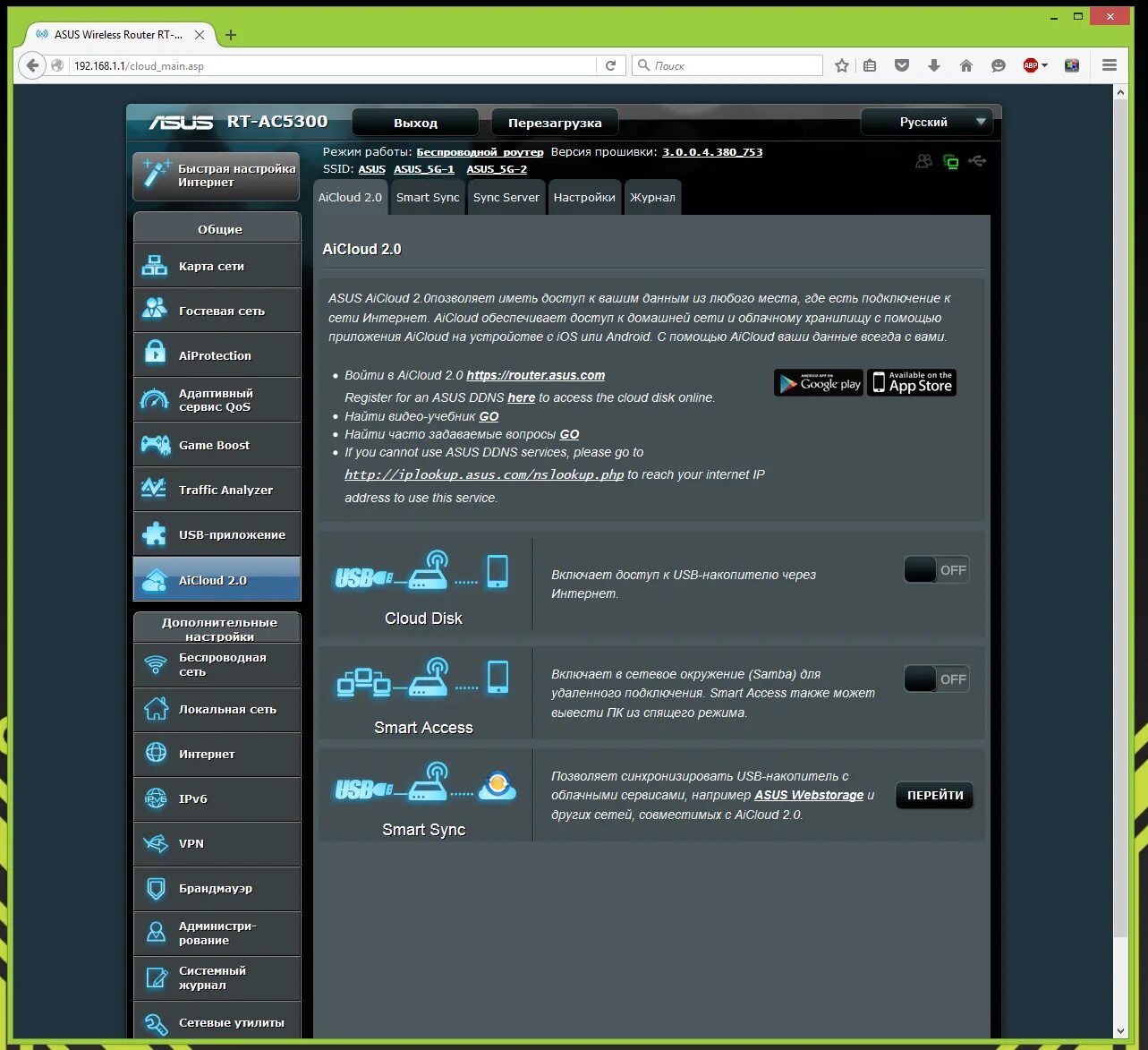This screenshot has height=1050, width=1148.
Task: Open a new browser tab
Action: tap(231, 35)
